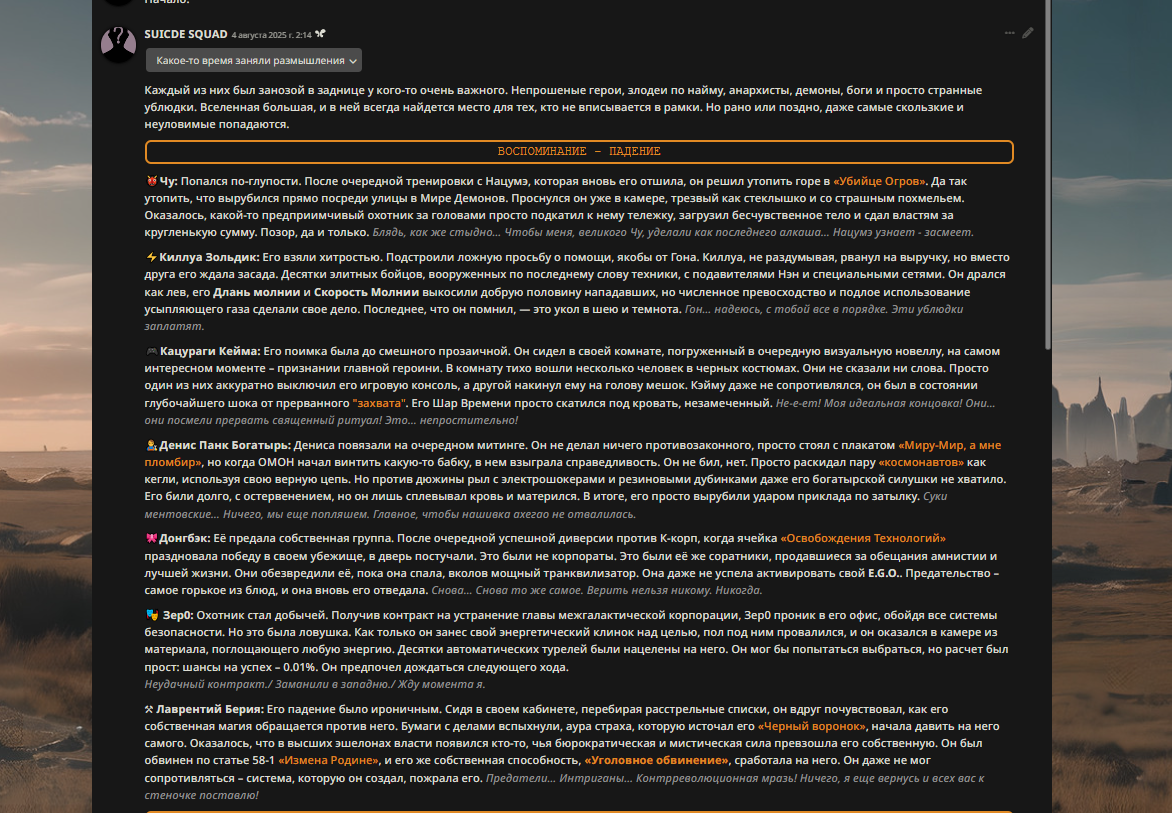
Task: Click the intro sentence starting 'Каждый из них'
Action: pos(326,90)
